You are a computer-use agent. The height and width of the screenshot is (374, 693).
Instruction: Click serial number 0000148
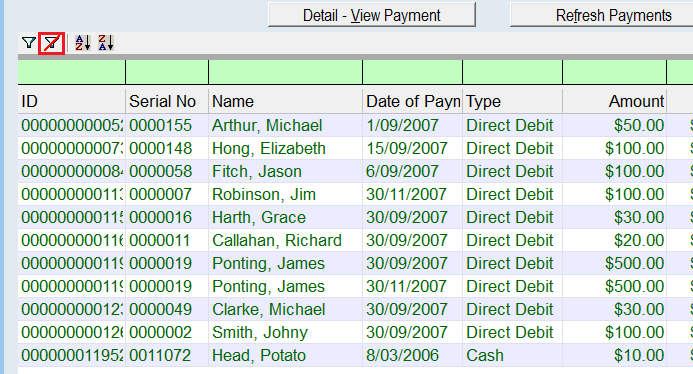pyautogui.click(x=160, y=148)
